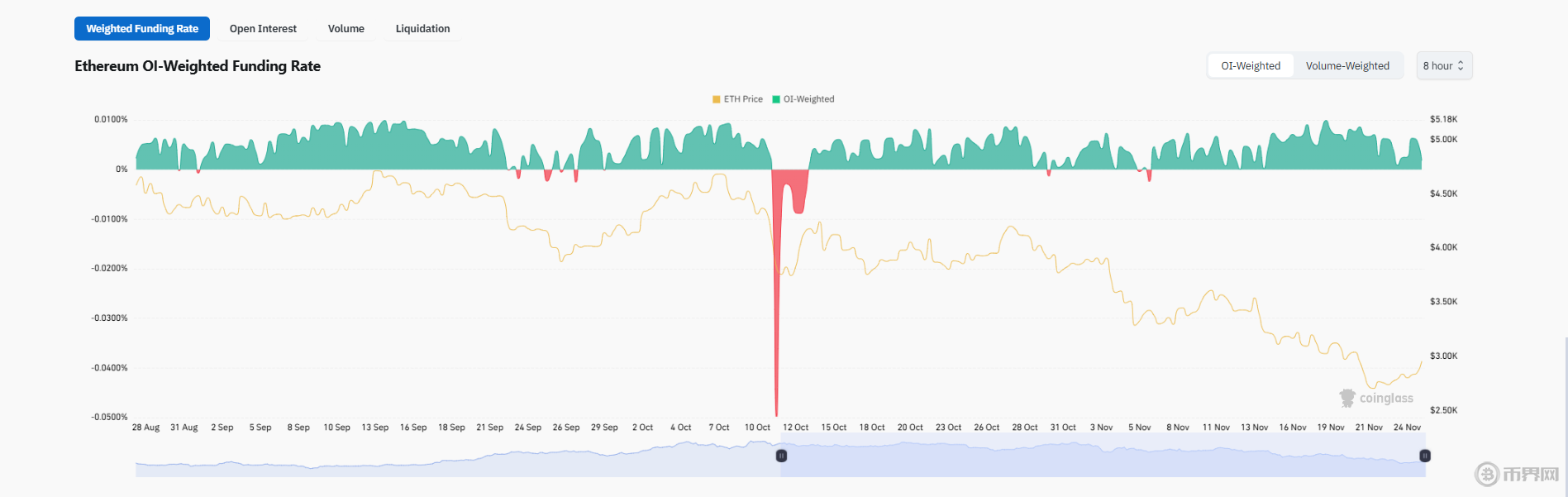Open the Volume tab
Screen dimensions: 1568x497
pos(346,28)
